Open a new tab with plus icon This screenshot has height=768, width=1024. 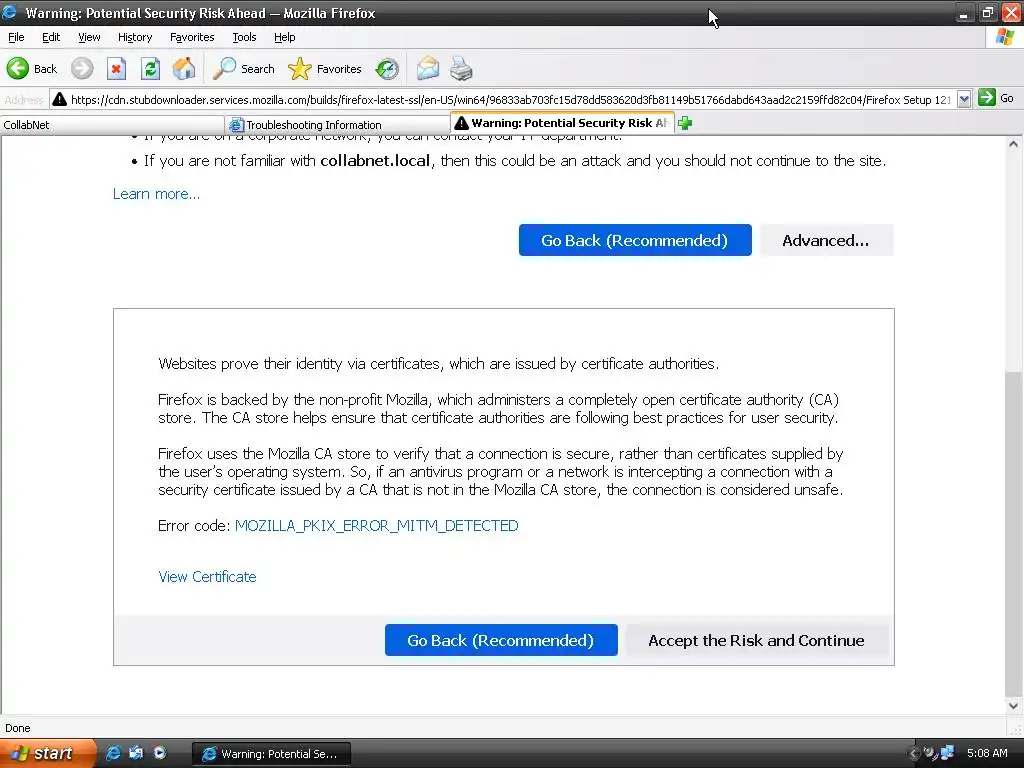(x=685, y=123)
